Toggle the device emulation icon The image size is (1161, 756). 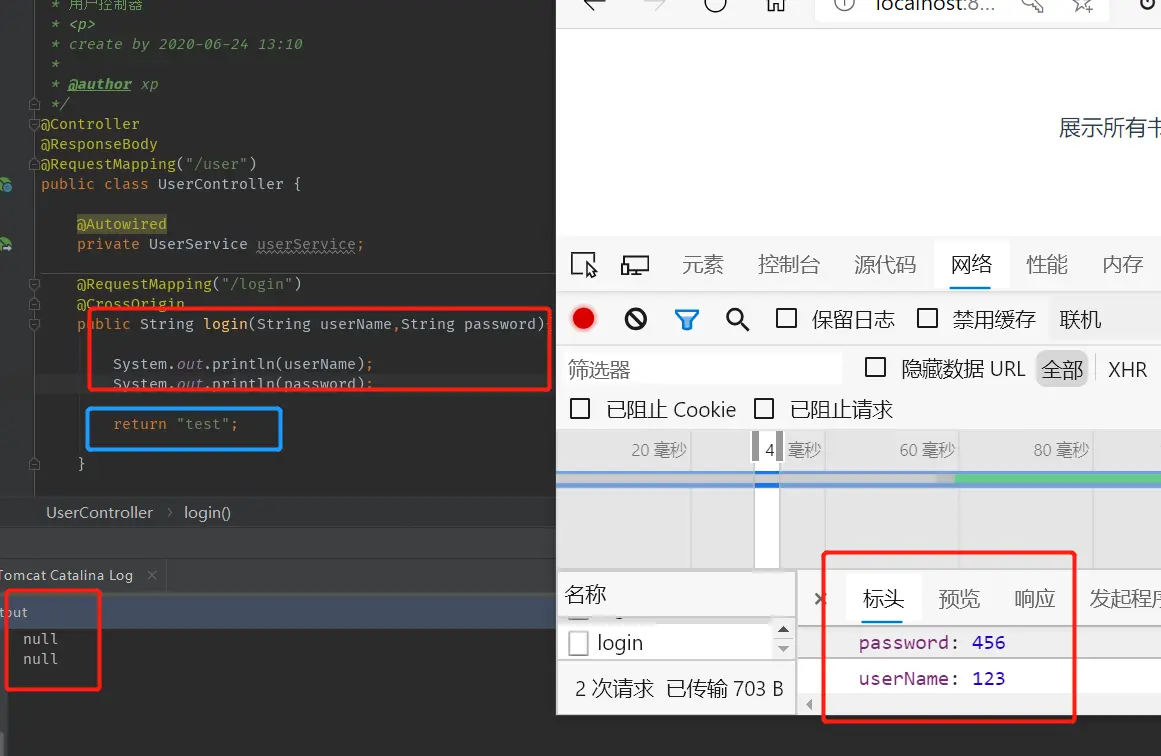pyautogui.click(x=635, y=264)
